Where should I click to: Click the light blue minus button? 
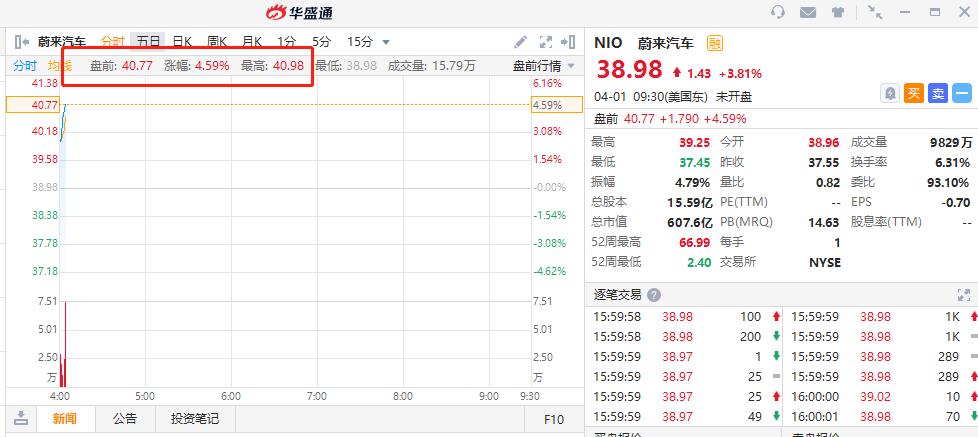(962, 94)
